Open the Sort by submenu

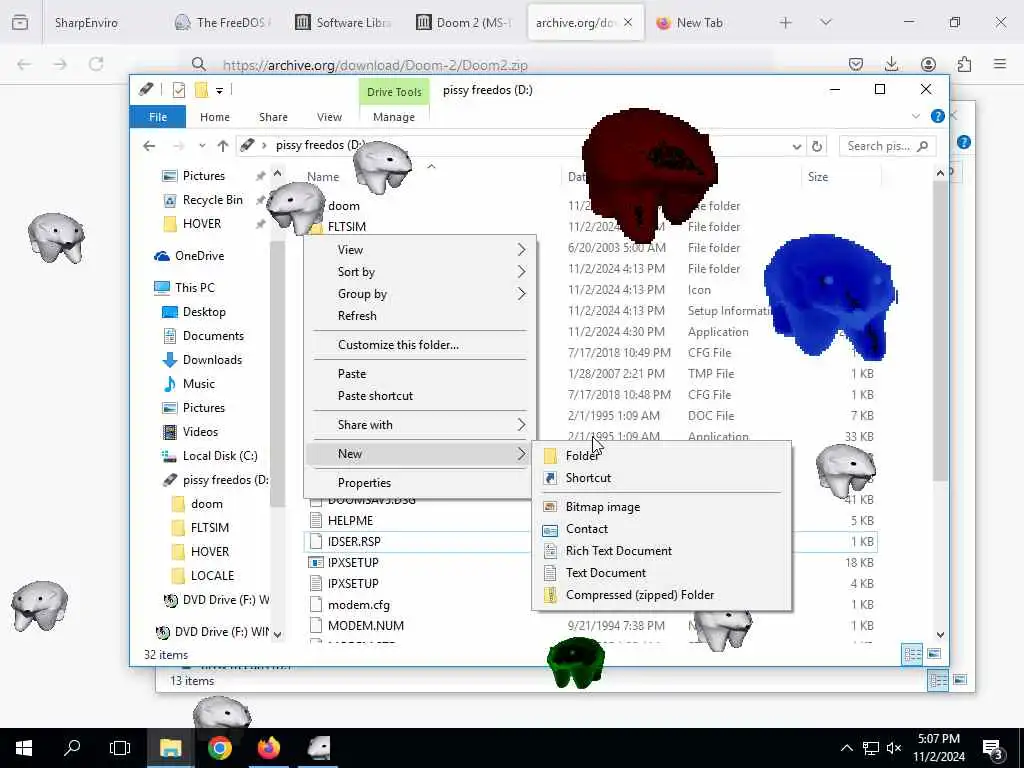[x=419, y=272]
